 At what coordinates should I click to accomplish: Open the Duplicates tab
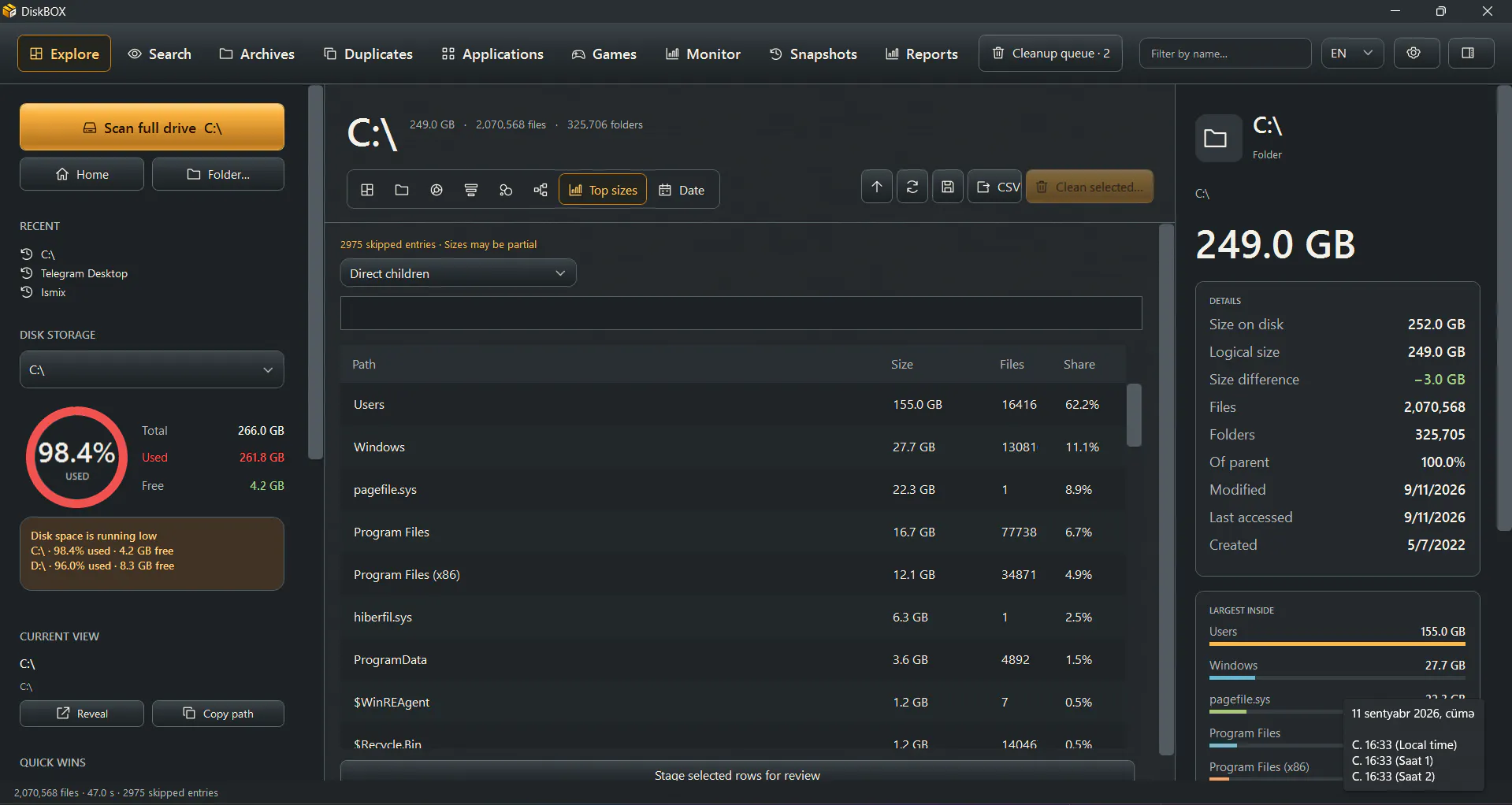368,54
